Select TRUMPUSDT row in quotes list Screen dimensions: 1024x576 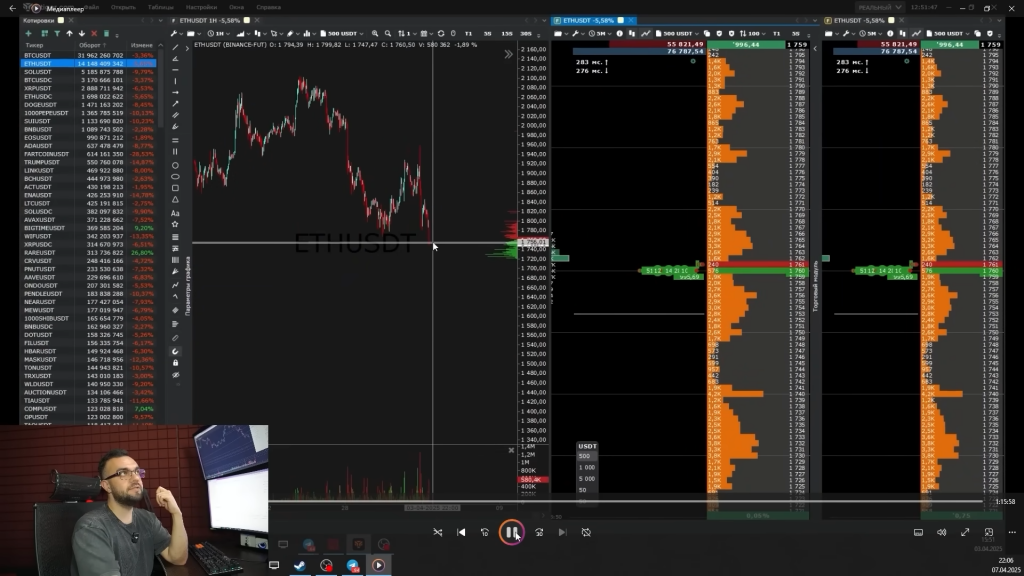click(x=88, y=162)
